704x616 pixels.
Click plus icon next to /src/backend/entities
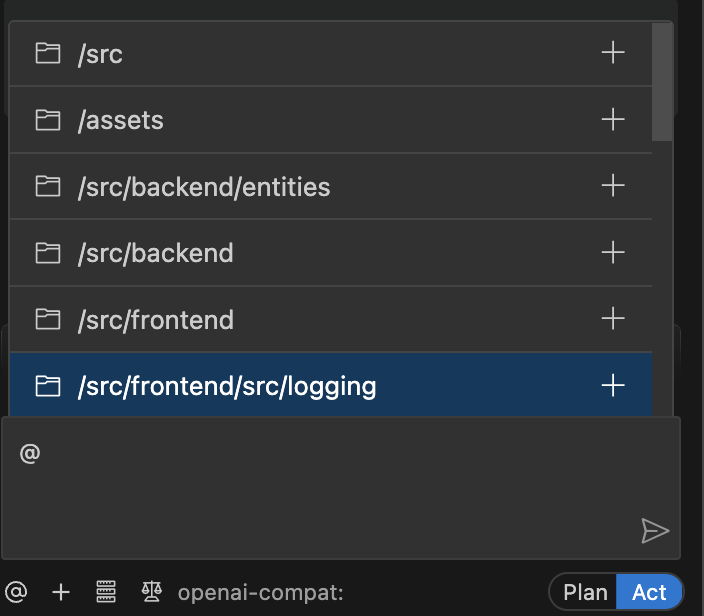(613, 186)
